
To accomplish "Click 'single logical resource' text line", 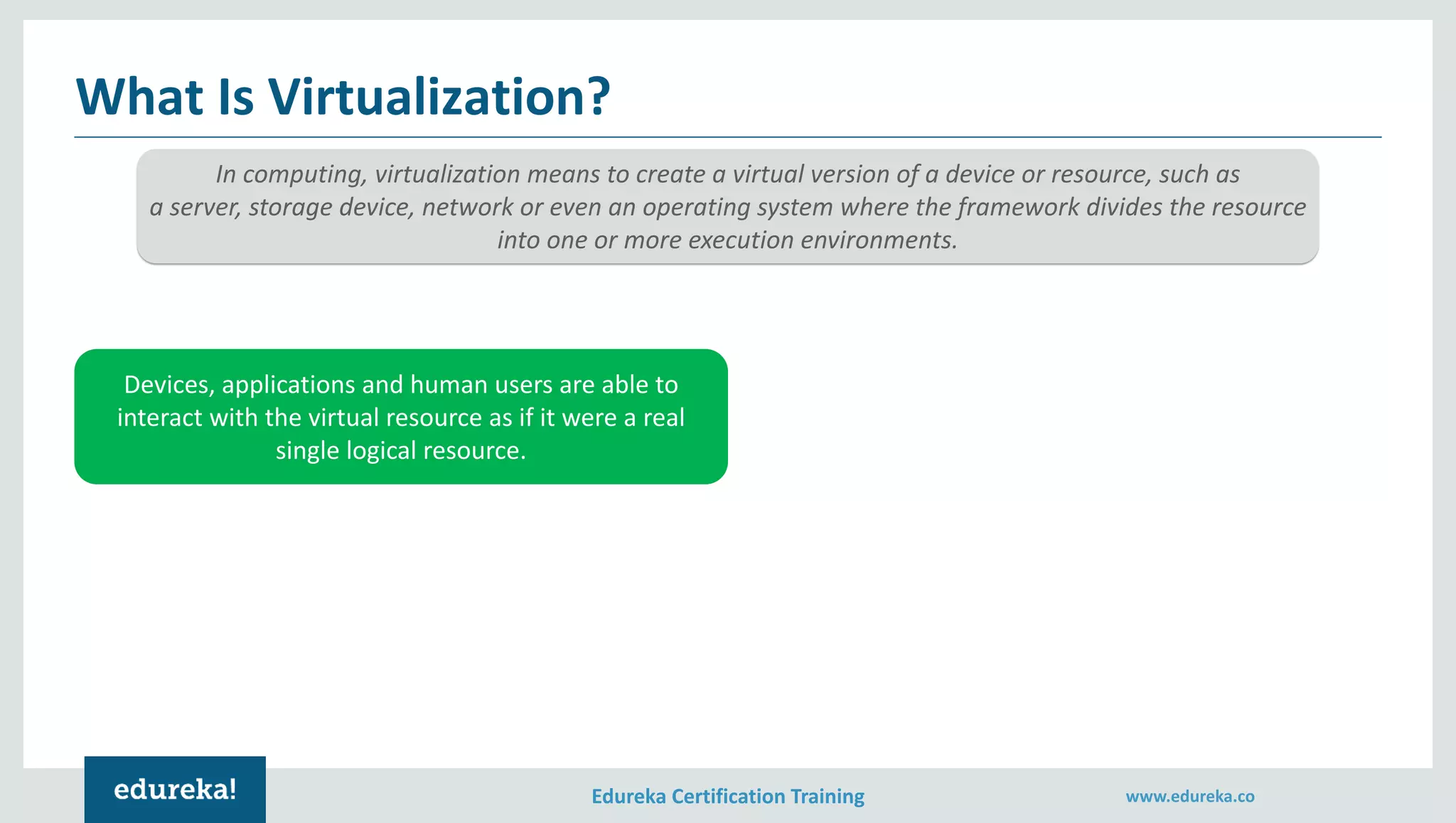I will 400,450.
